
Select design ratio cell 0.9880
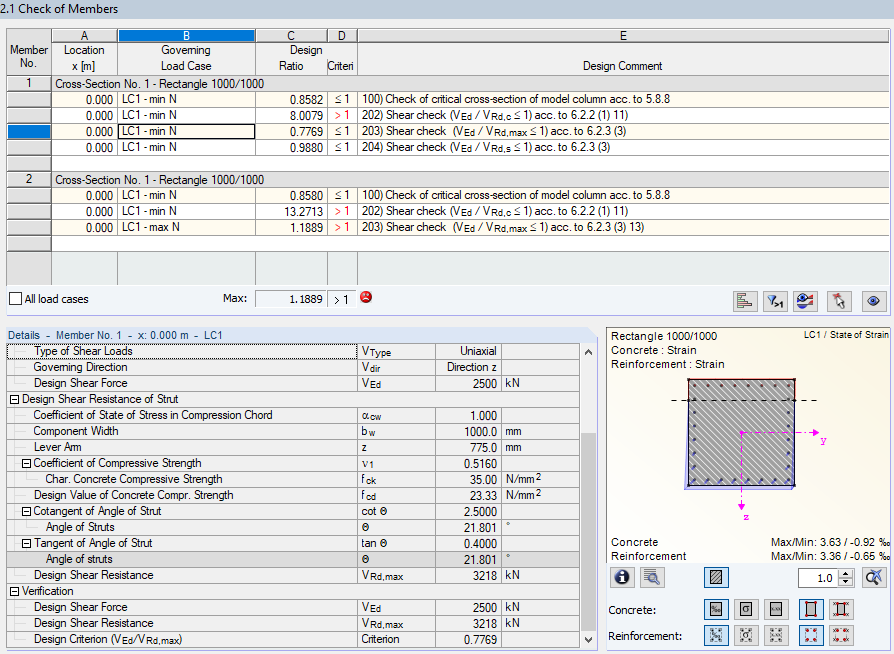click(291, 147)
